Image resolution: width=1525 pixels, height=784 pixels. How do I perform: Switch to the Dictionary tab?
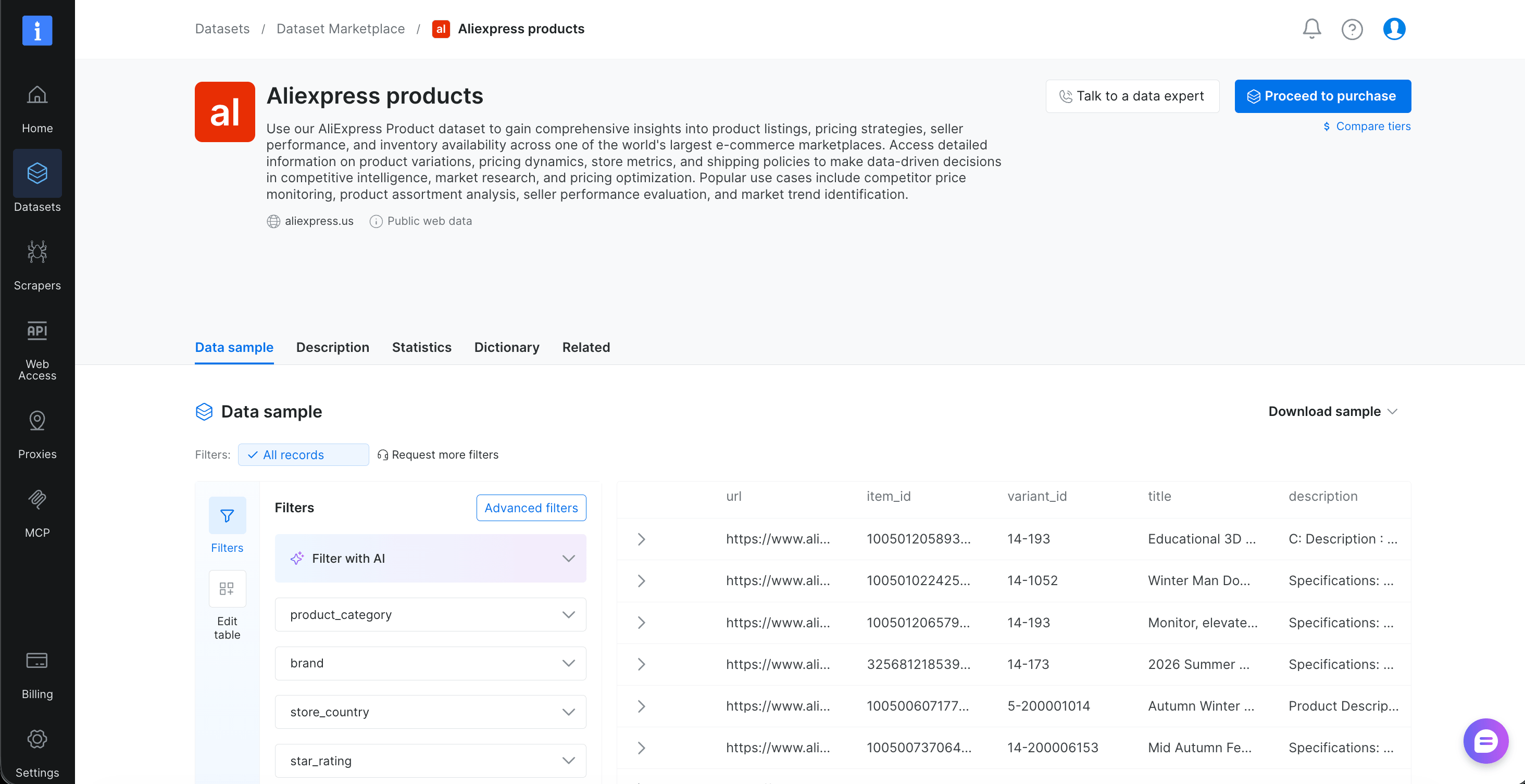(506, 347)
